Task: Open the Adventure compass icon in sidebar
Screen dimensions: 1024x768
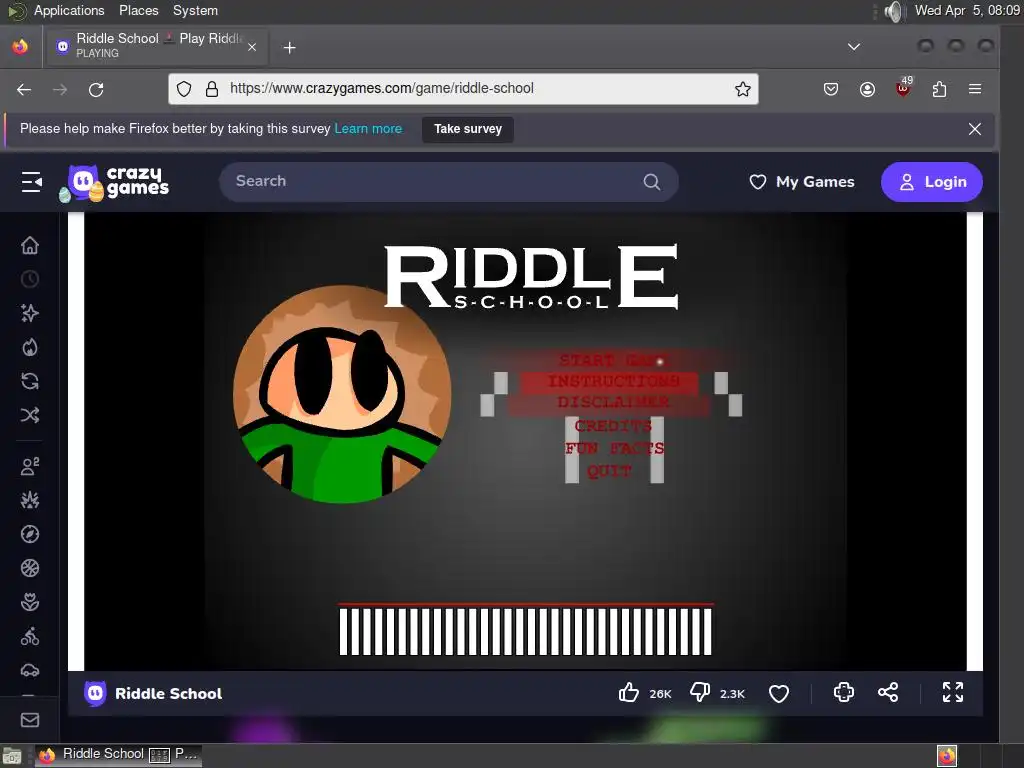Action: click(30, 534)
